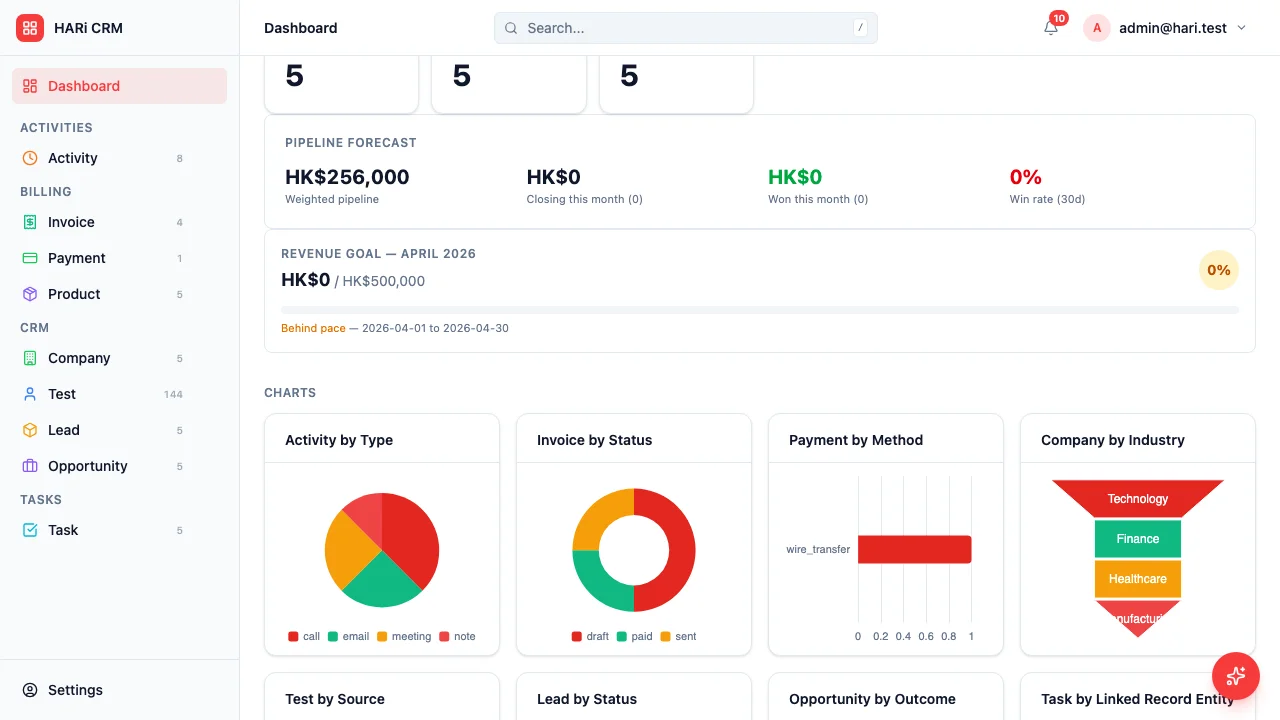Screen dimensions: 1280x720
Task: Click the Payment card icon
Action: point(28,258)
